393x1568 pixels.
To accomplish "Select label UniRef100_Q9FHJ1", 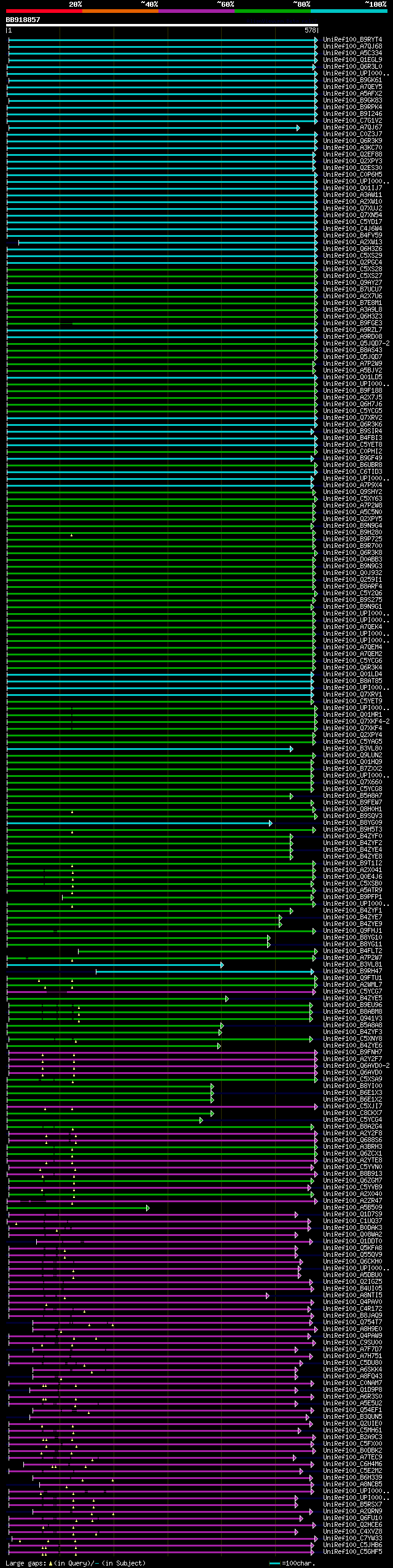I will [x=352, y=931].
